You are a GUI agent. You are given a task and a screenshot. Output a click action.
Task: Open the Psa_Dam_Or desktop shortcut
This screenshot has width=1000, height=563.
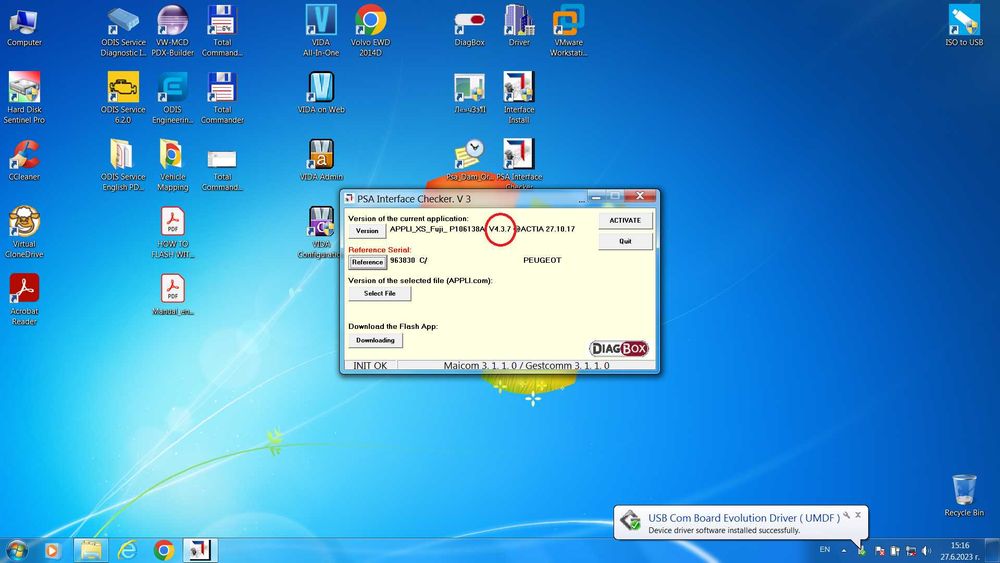click(x=469, y=161)
